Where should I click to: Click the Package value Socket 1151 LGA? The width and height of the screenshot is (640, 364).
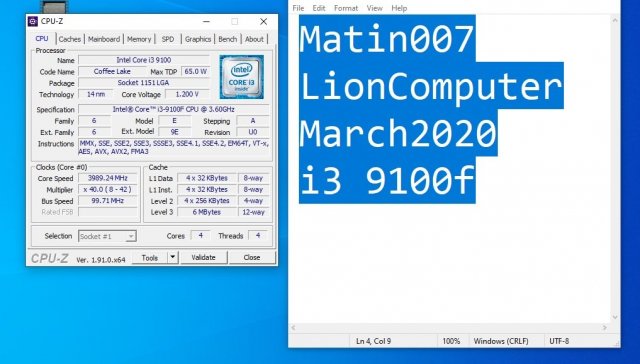144,83
